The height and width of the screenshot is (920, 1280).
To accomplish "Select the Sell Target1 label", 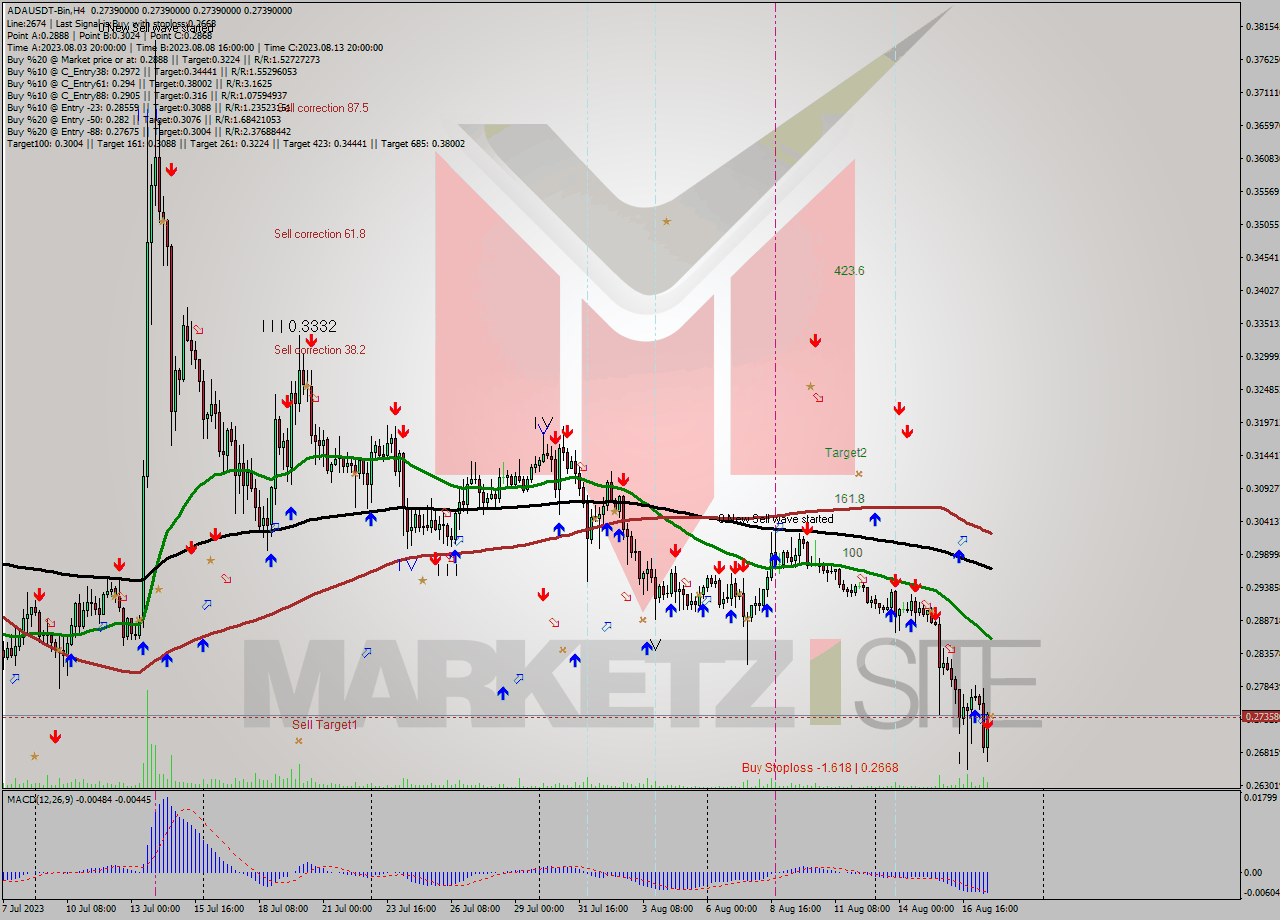I will (x=324, y=725).
